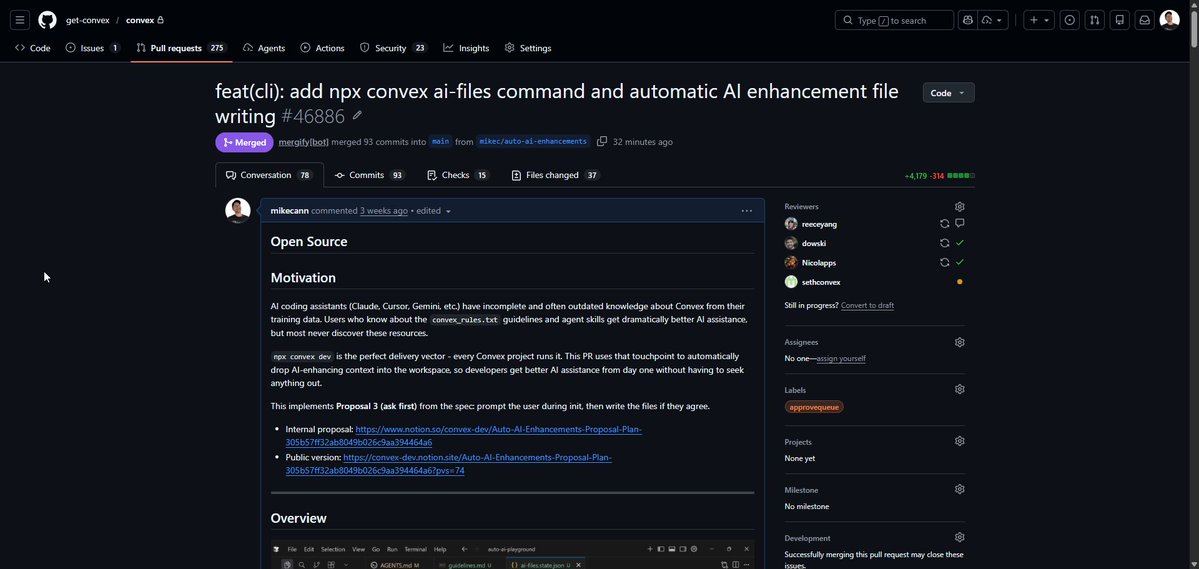Re-request review from reeceyang

point(944,223)
